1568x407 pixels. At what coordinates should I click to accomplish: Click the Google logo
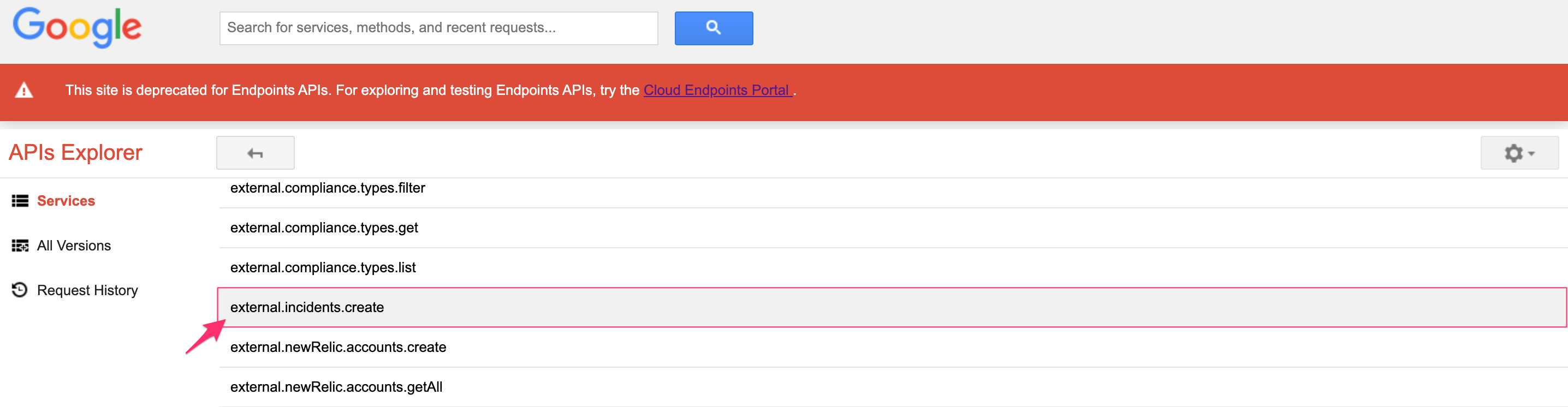pos(76,27)
